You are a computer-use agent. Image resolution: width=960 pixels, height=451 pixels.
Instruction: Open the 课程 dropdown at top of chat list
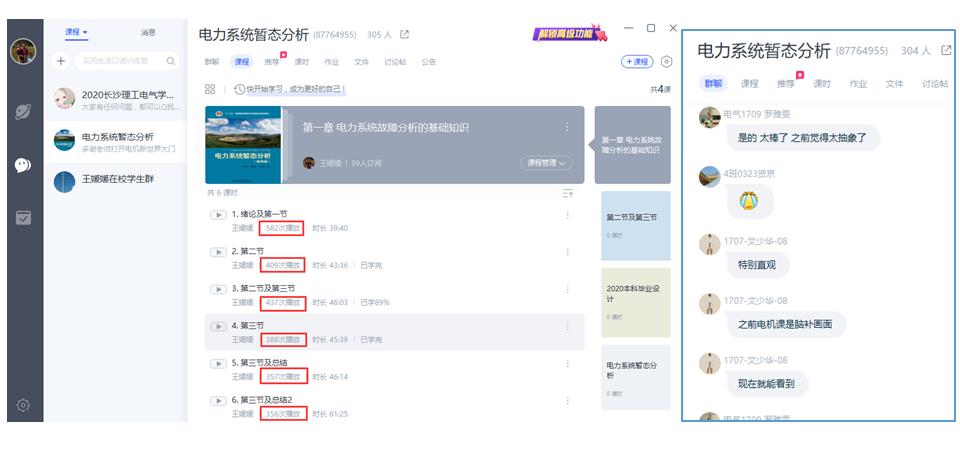(76, 32)
